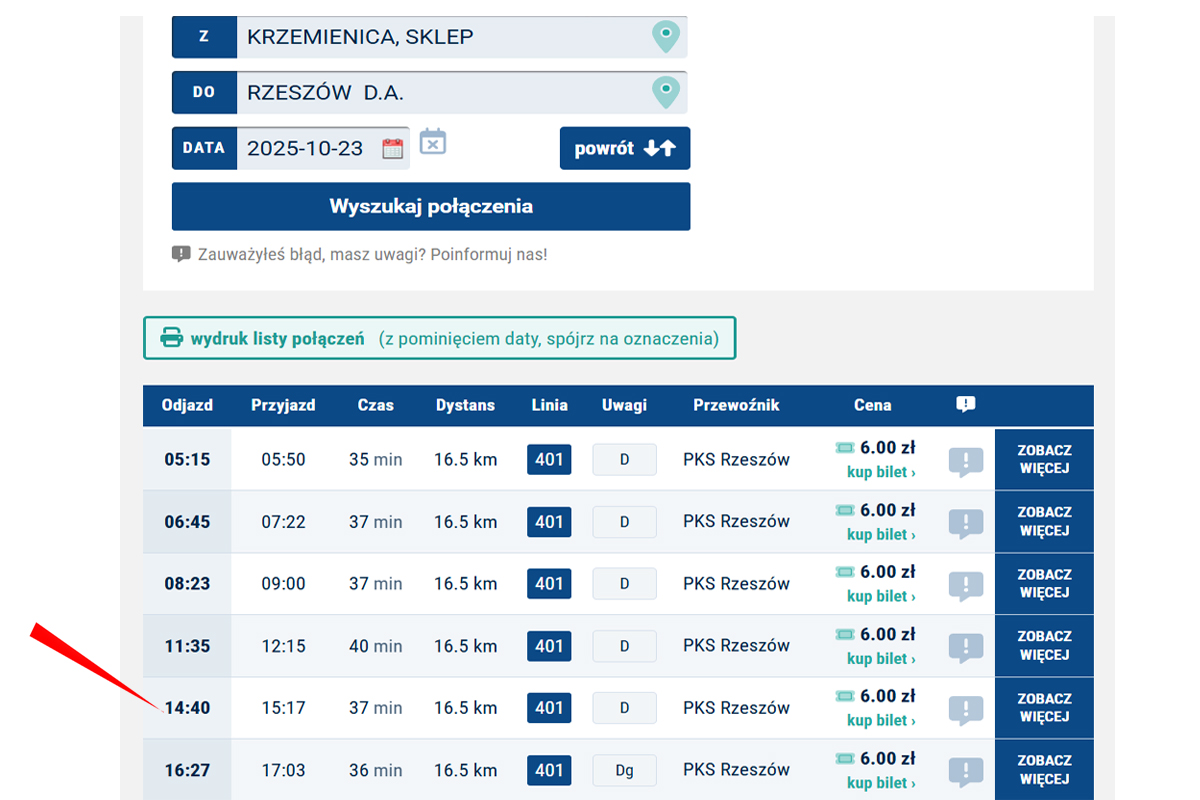Click the comment icon in the 11:35 row
The image size is (1200, 800).
point(965,647)
